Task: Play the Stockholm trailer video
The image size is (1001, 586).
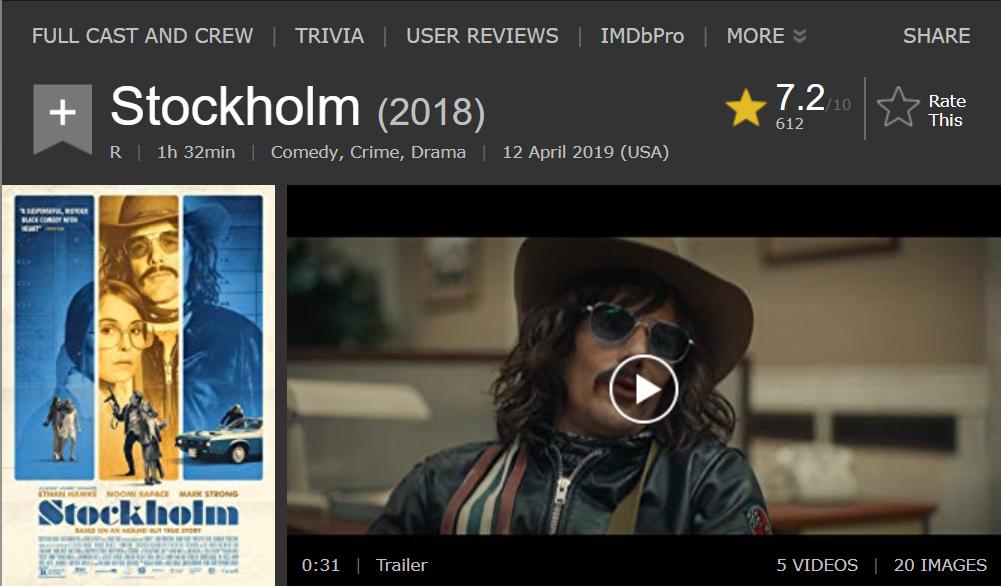Action: (643, 389)
